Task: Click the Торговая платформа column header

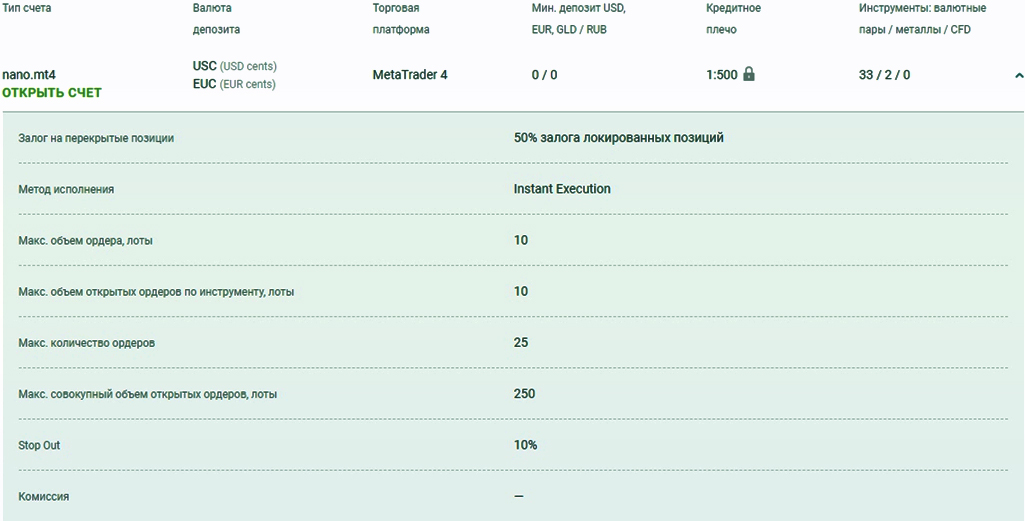Action: pyautogui.click(x=401, y=19)
